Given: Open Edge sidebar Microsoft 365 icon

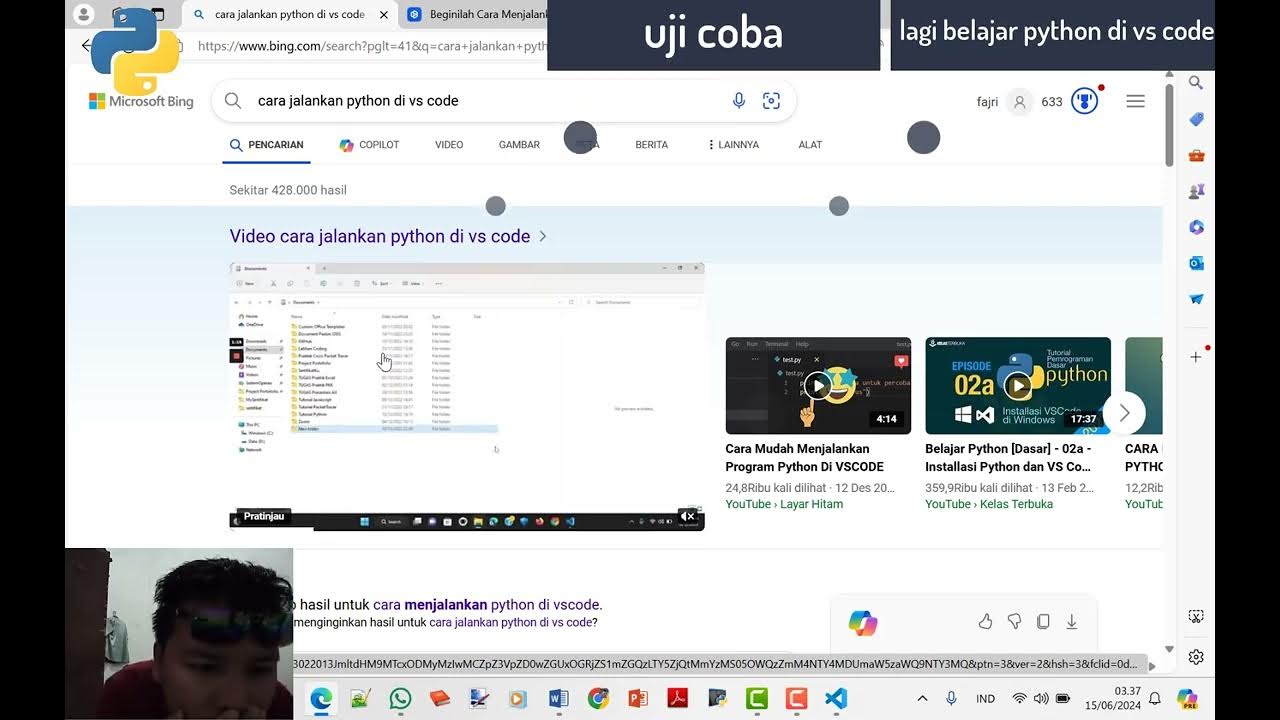Looking at the screenshot, I should point(1196,227).
